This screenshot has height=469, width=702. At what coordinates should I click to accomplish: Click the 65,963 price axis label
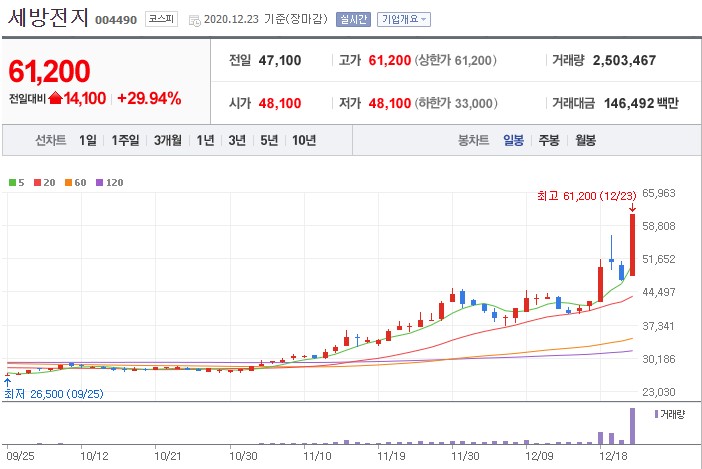click(x=659, y=193)
